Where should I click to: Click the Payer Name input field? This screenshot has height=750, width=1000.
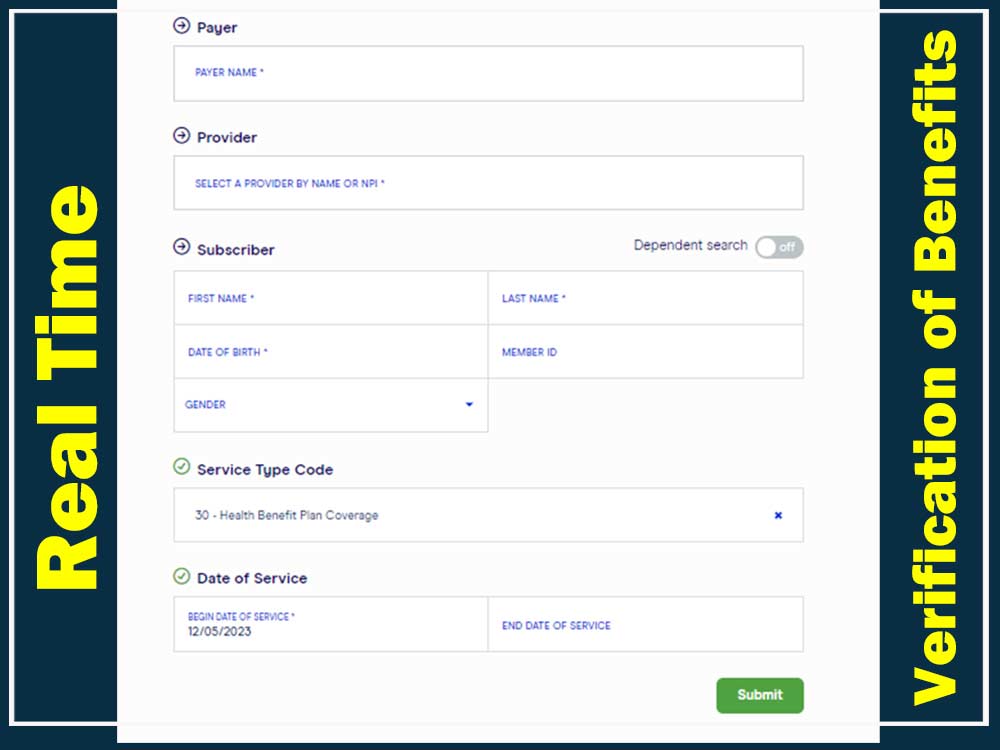coord(489,73)
